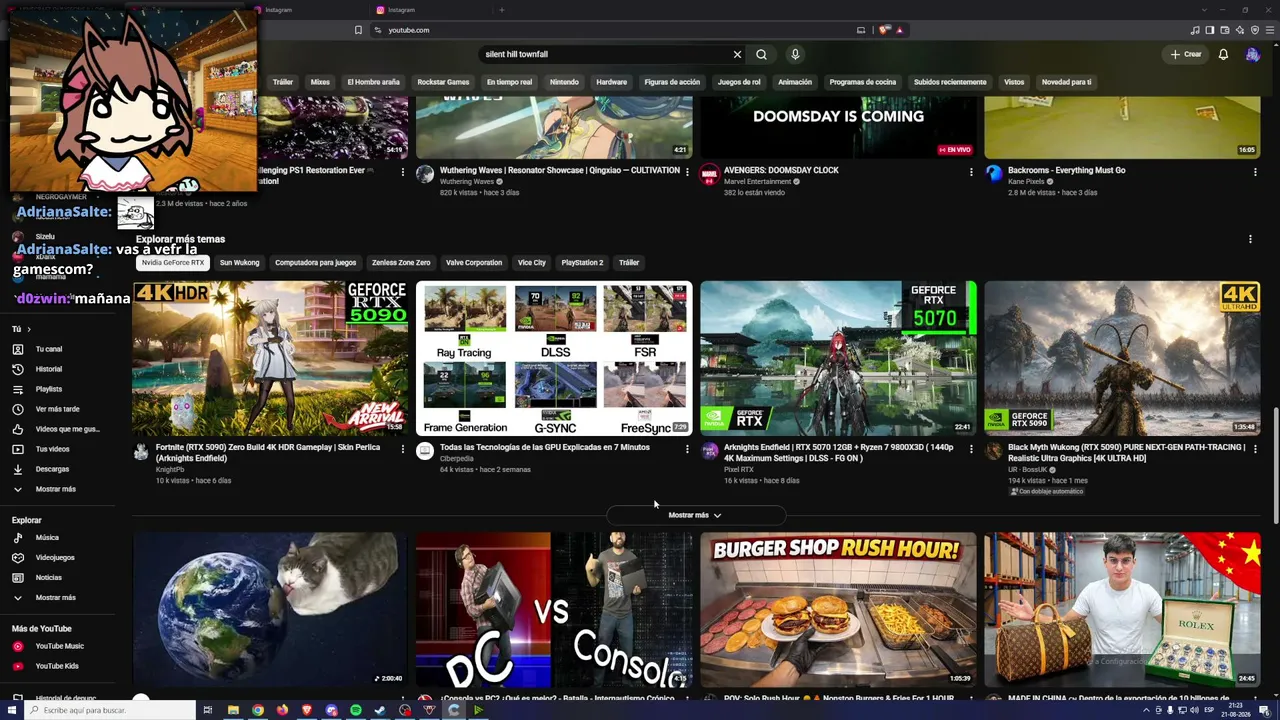Select the Nintendo filter chip
This screenshot has height=720, width=1280.
[x=564, y=82]
